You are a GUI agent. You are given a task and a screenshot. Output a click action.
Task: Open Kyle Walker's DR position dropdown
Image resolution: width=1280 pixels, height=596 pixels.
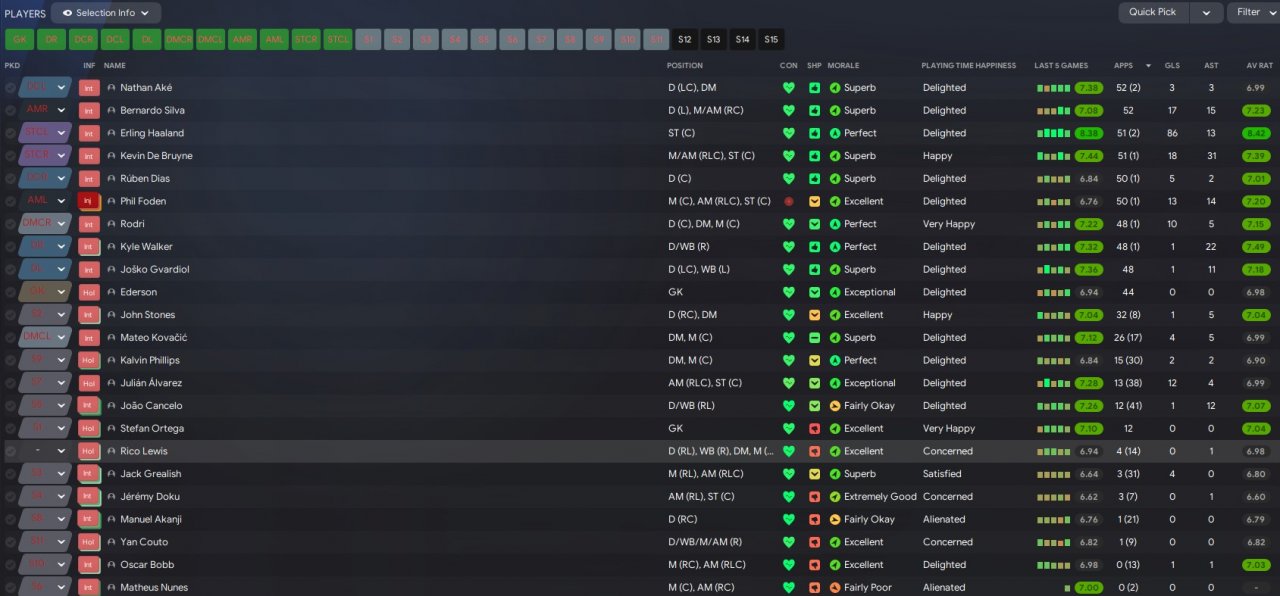tap(45, 247)
